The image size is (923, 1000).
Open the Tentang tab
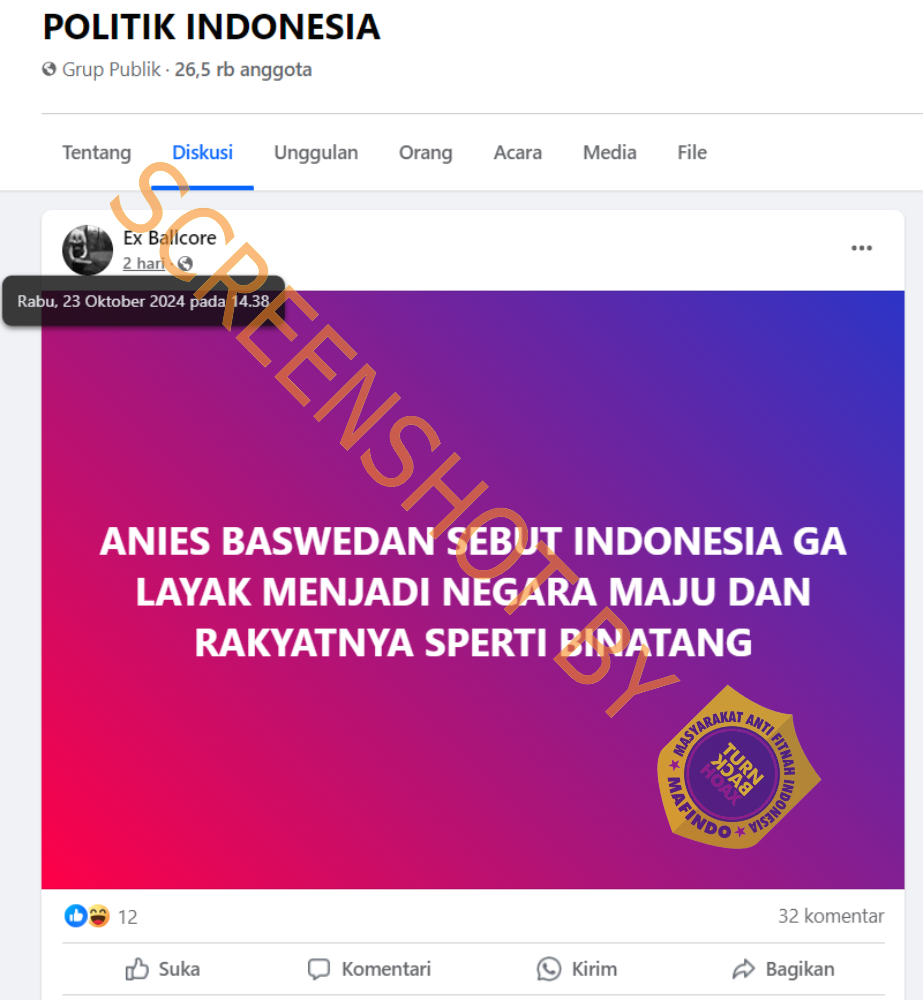(x=96, y=152)
